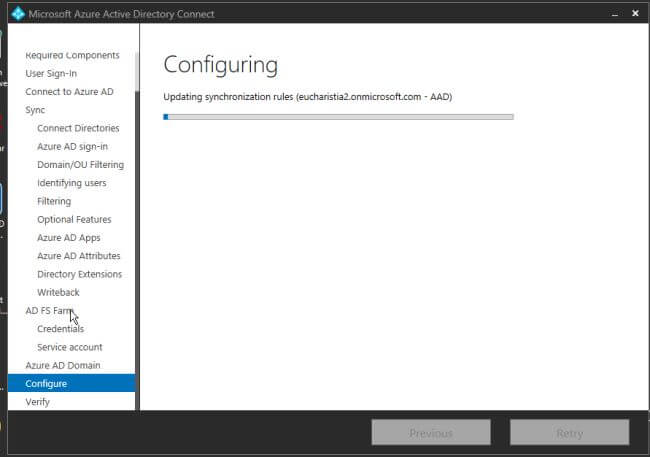The width and height of the screenshot is (650, 457).
Task: Select Identifying users sub-step
Action: tap(71, 183)
